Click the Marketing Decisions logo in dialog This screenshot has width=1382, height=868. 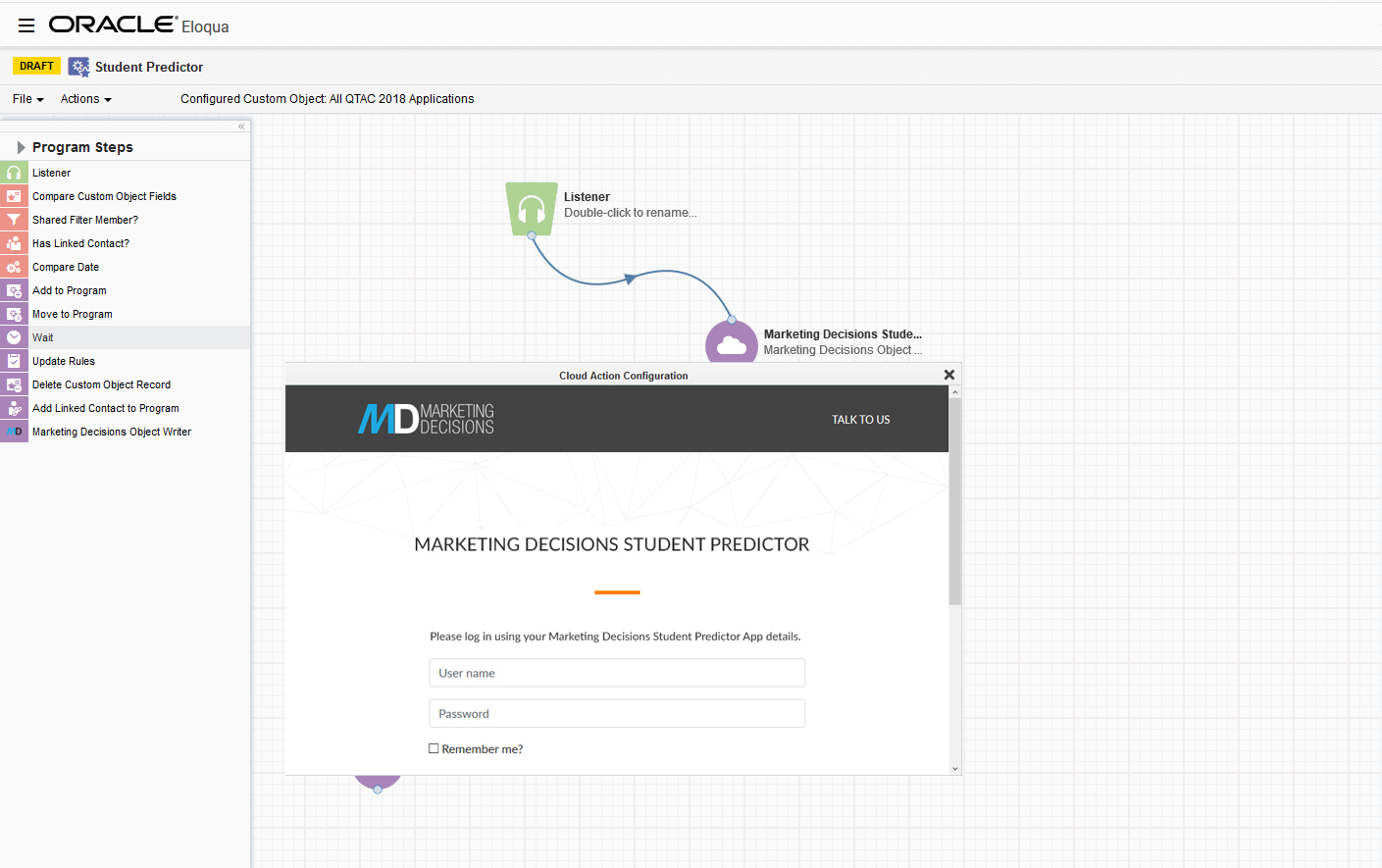426,419
